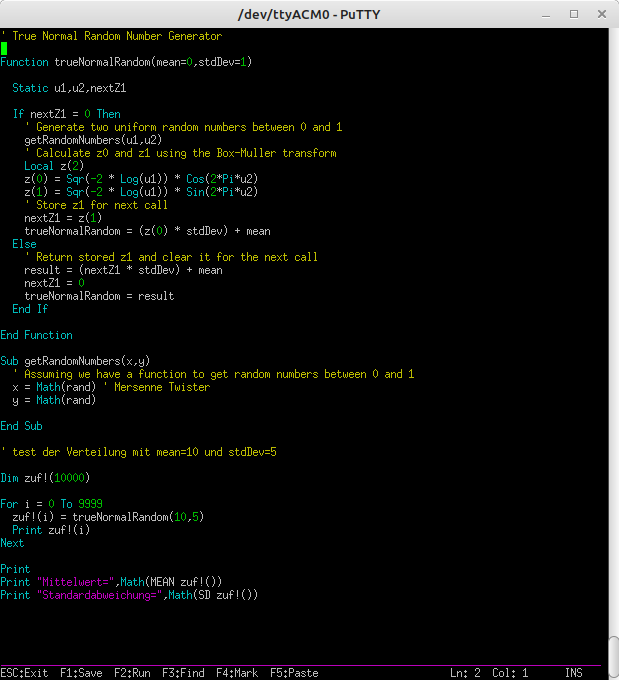Click the 'Else' keyword line

pos(24,244)
